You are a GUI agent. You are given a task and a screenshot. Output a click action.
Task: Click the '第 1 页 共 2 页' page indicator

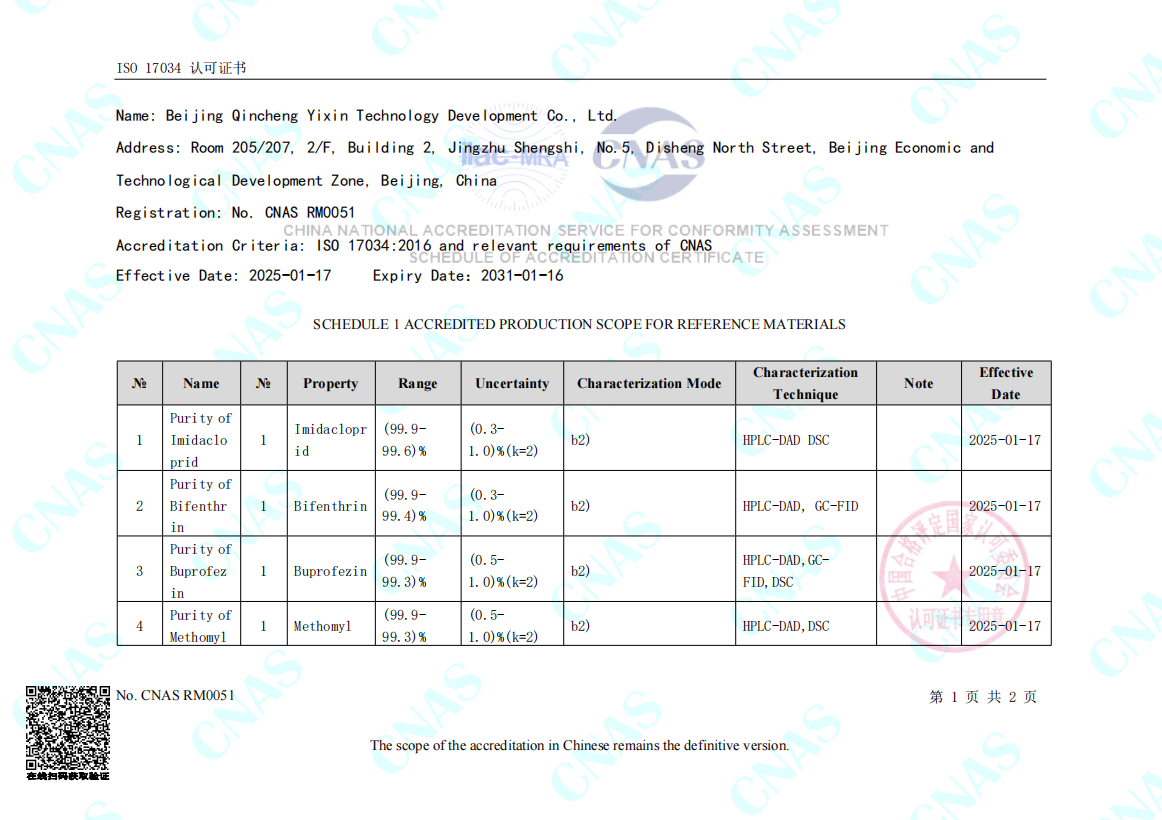coord(983,697)
